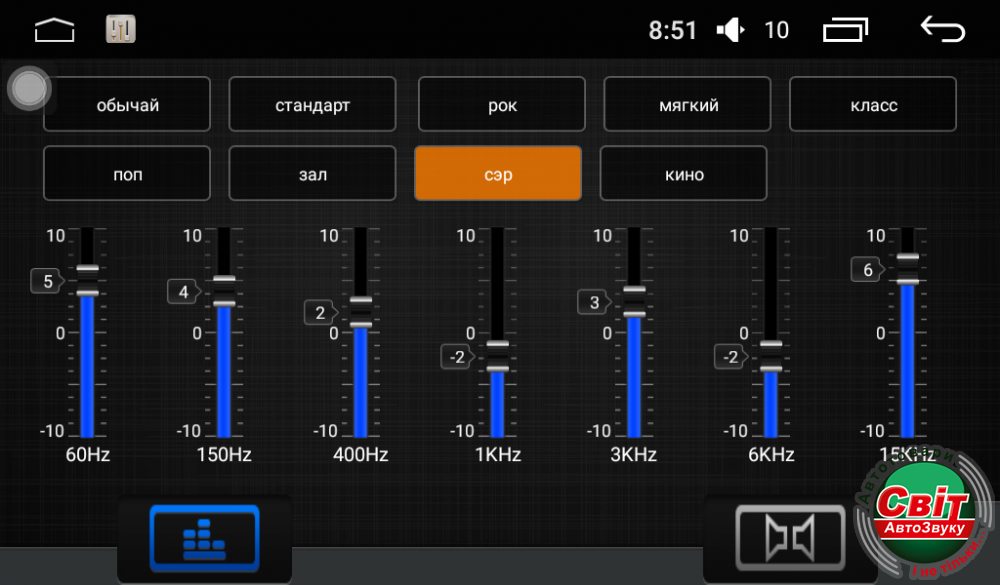
Task: Select the кино preset
Action: [x=684, y=174]
